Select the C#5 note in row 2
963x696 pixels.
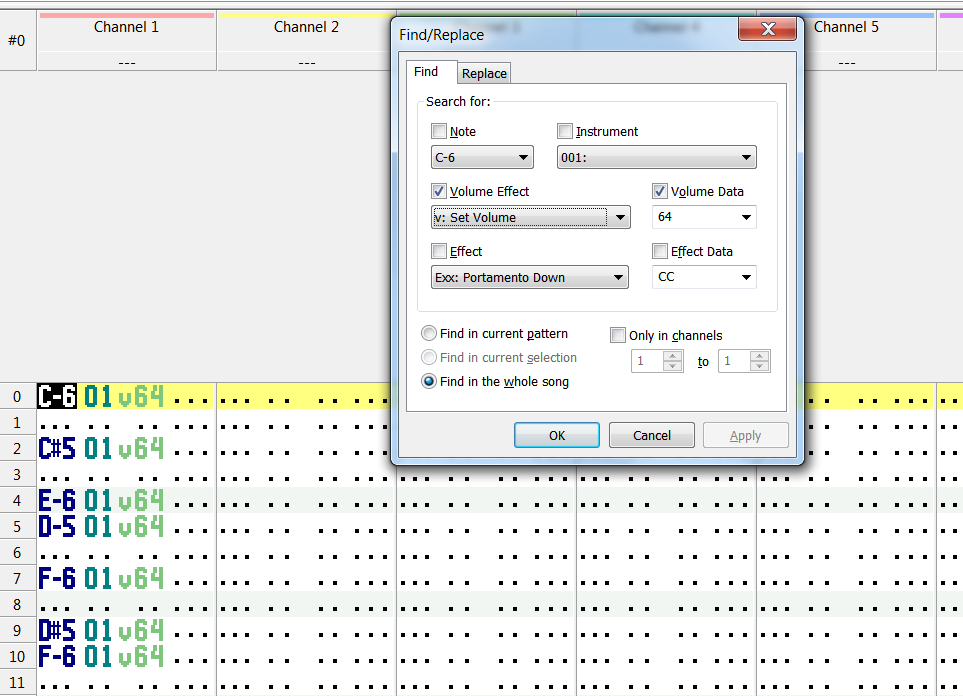(57, 447)
